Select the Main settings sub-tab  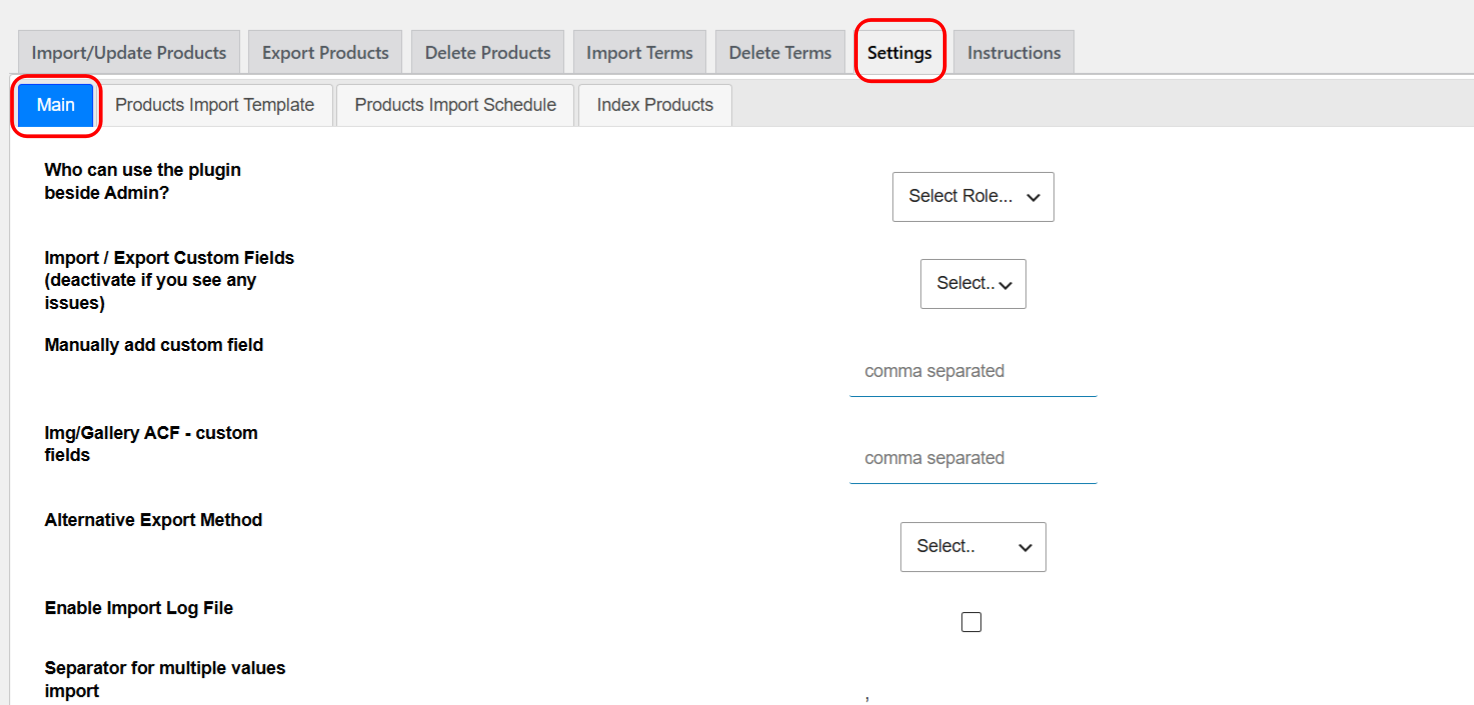(x=56, y=105)
